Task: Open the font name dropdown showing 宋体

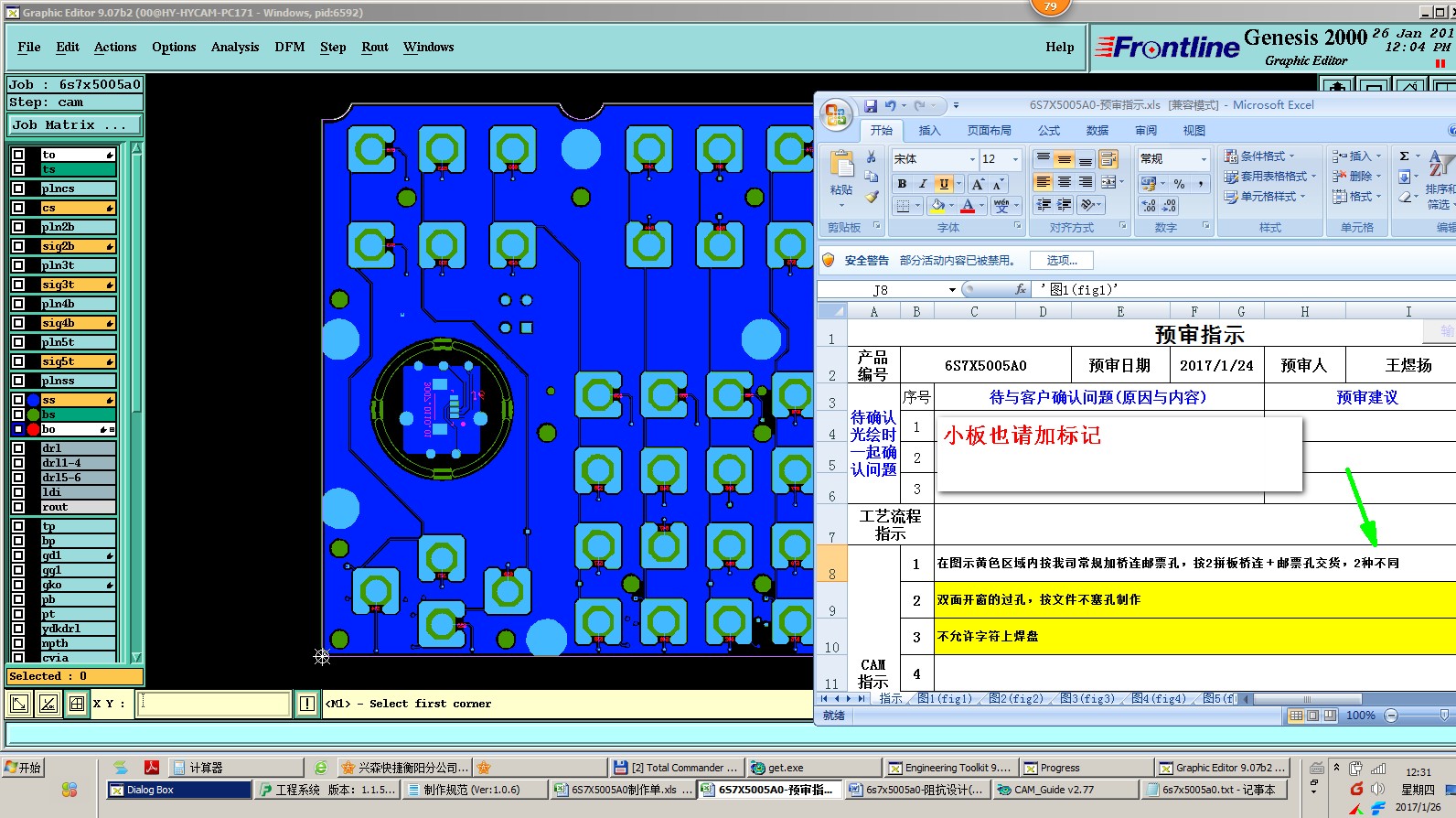Action: [971, 159]
